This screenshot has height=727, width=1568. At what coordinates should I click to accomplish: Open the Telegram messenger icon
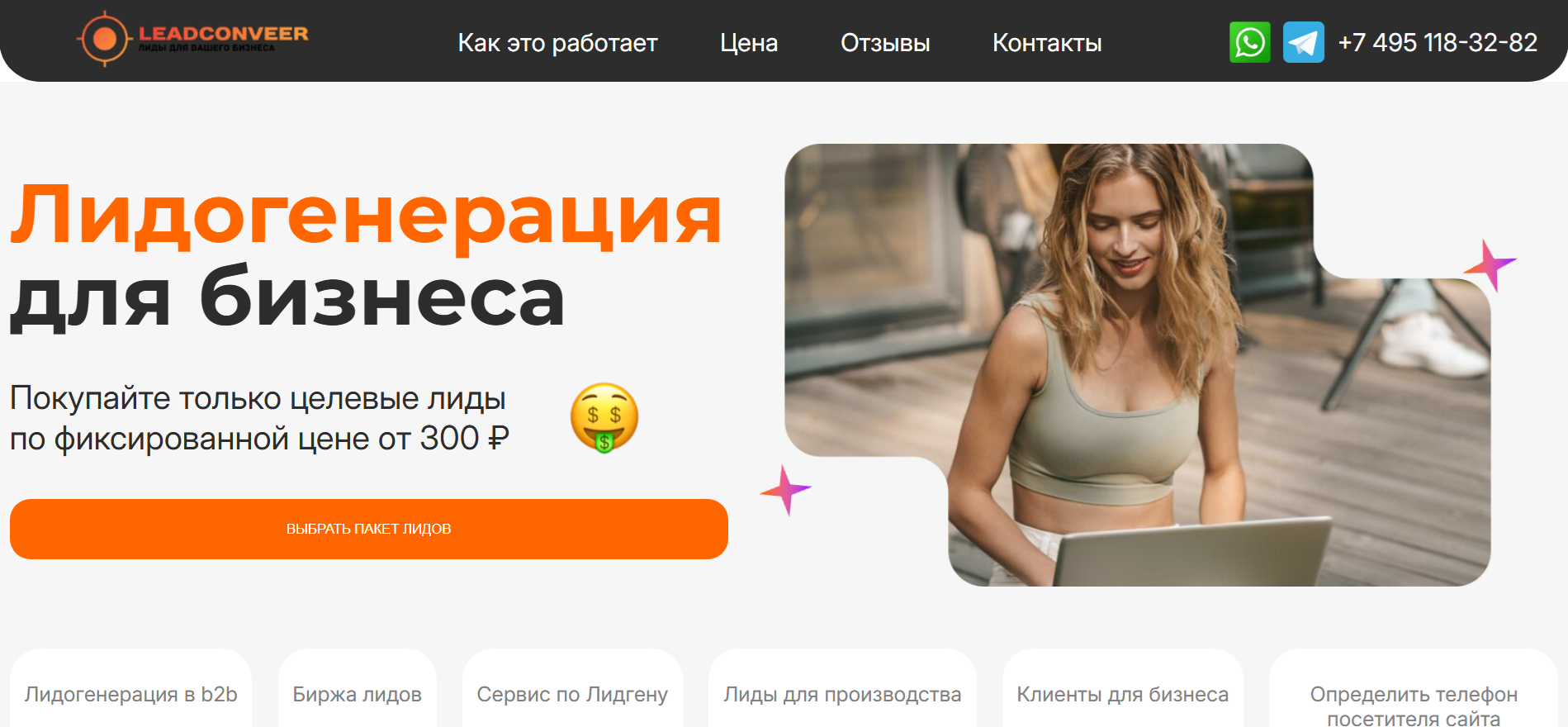point(1304,42)
